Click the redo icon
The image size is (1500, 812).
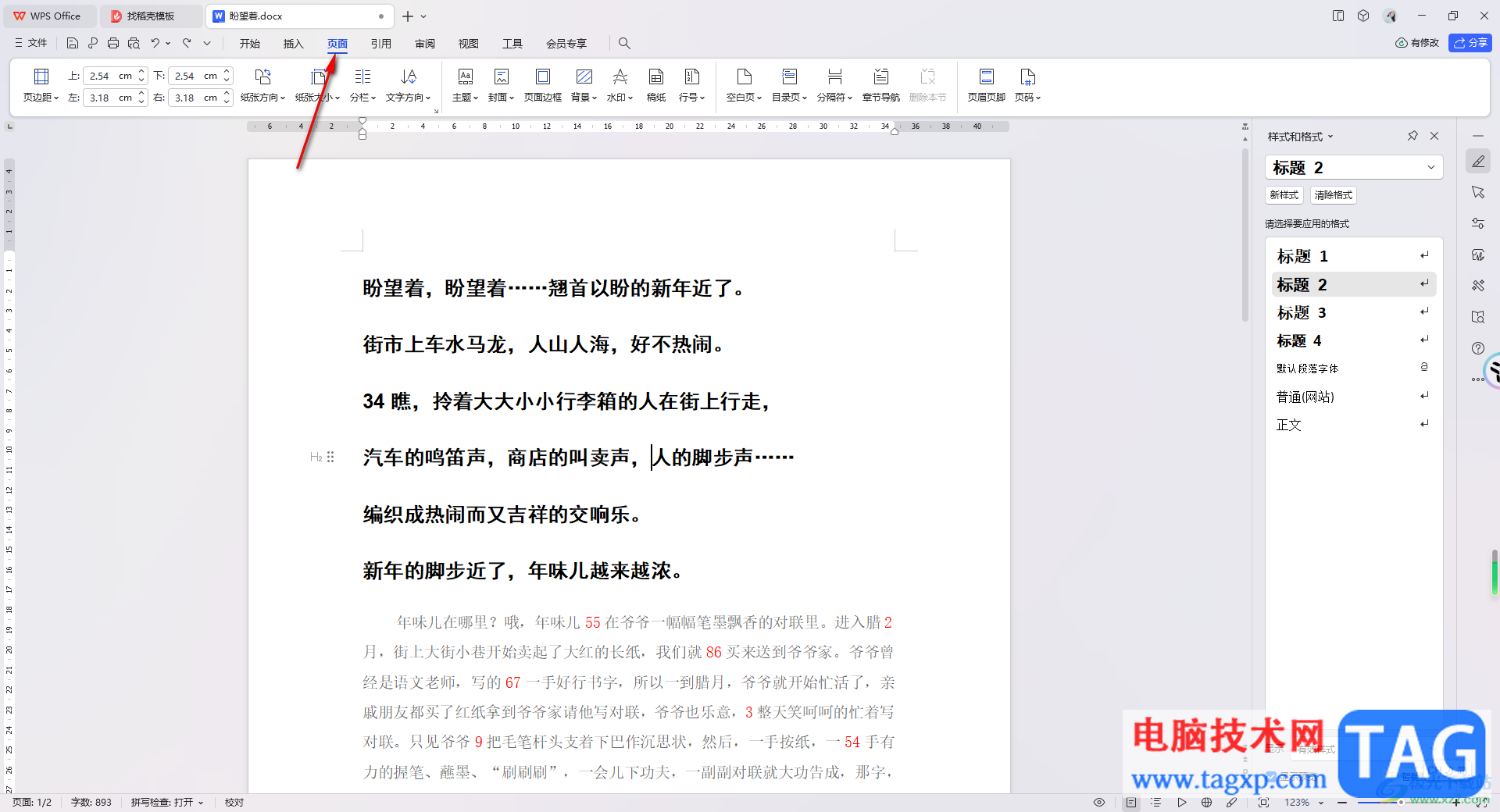(187, 43)
